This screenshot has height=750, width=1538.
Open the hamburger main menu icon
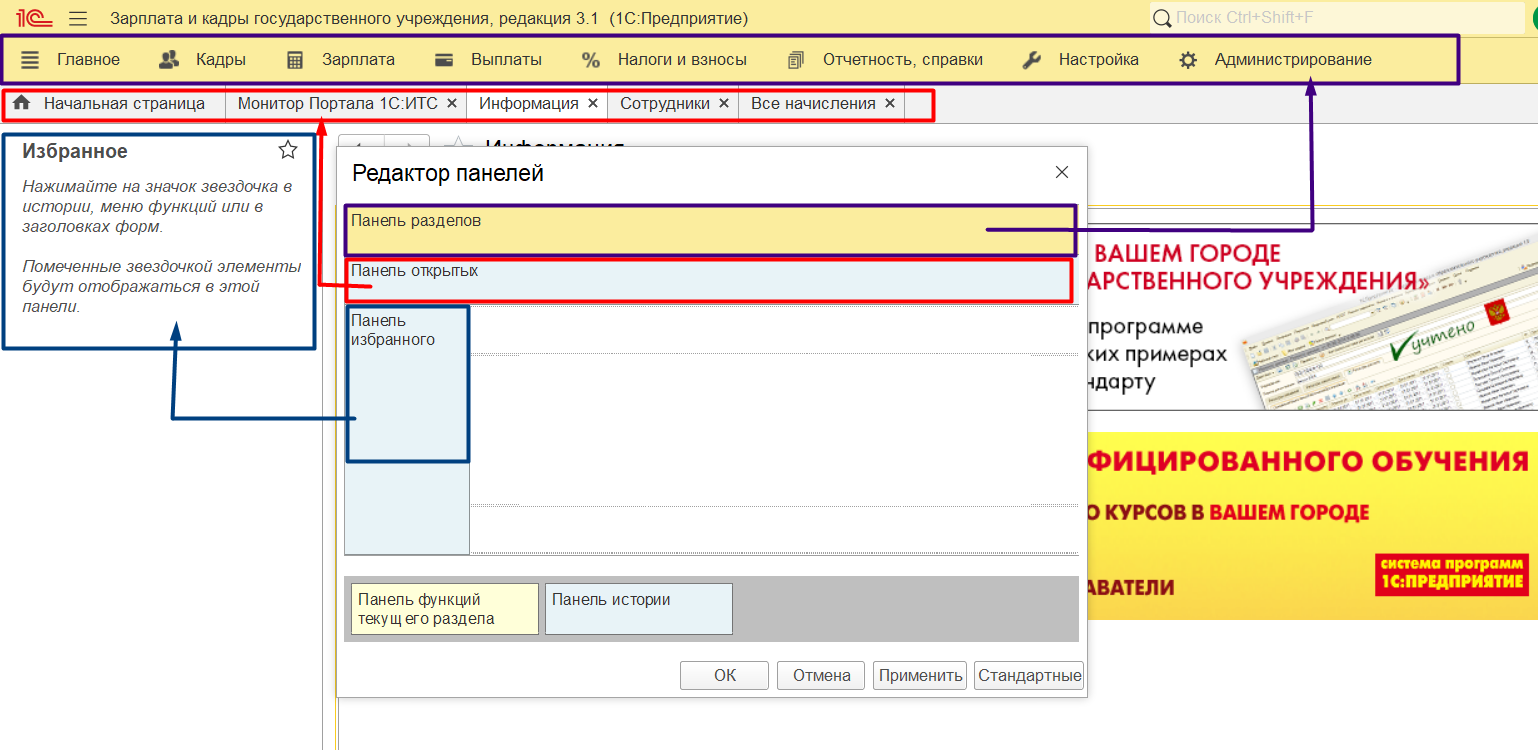coord(78,18)
